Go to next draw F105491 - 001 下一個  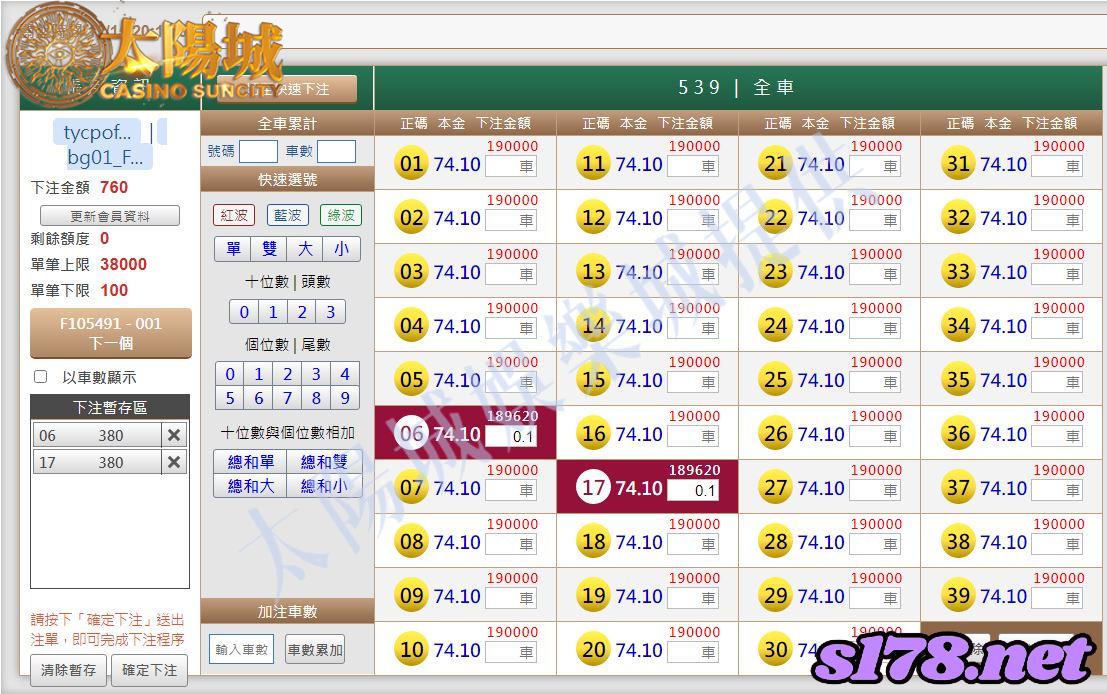[111, 333]
